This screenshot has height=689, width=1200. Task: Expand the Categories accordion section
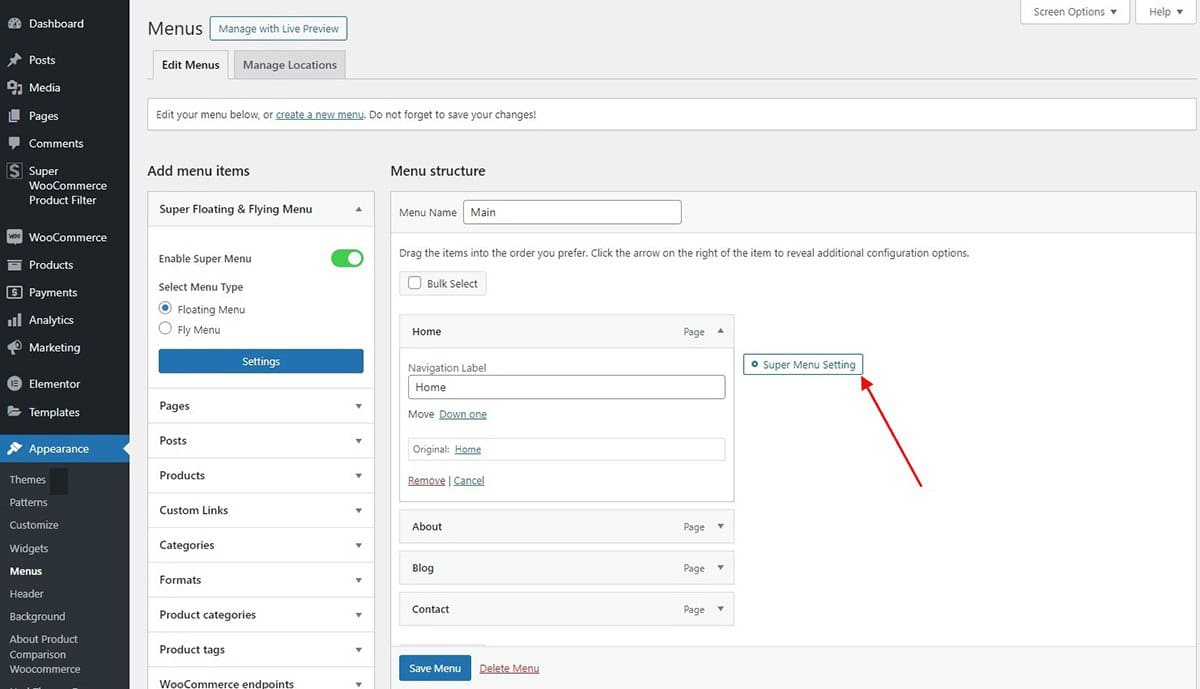click(358, 545)
